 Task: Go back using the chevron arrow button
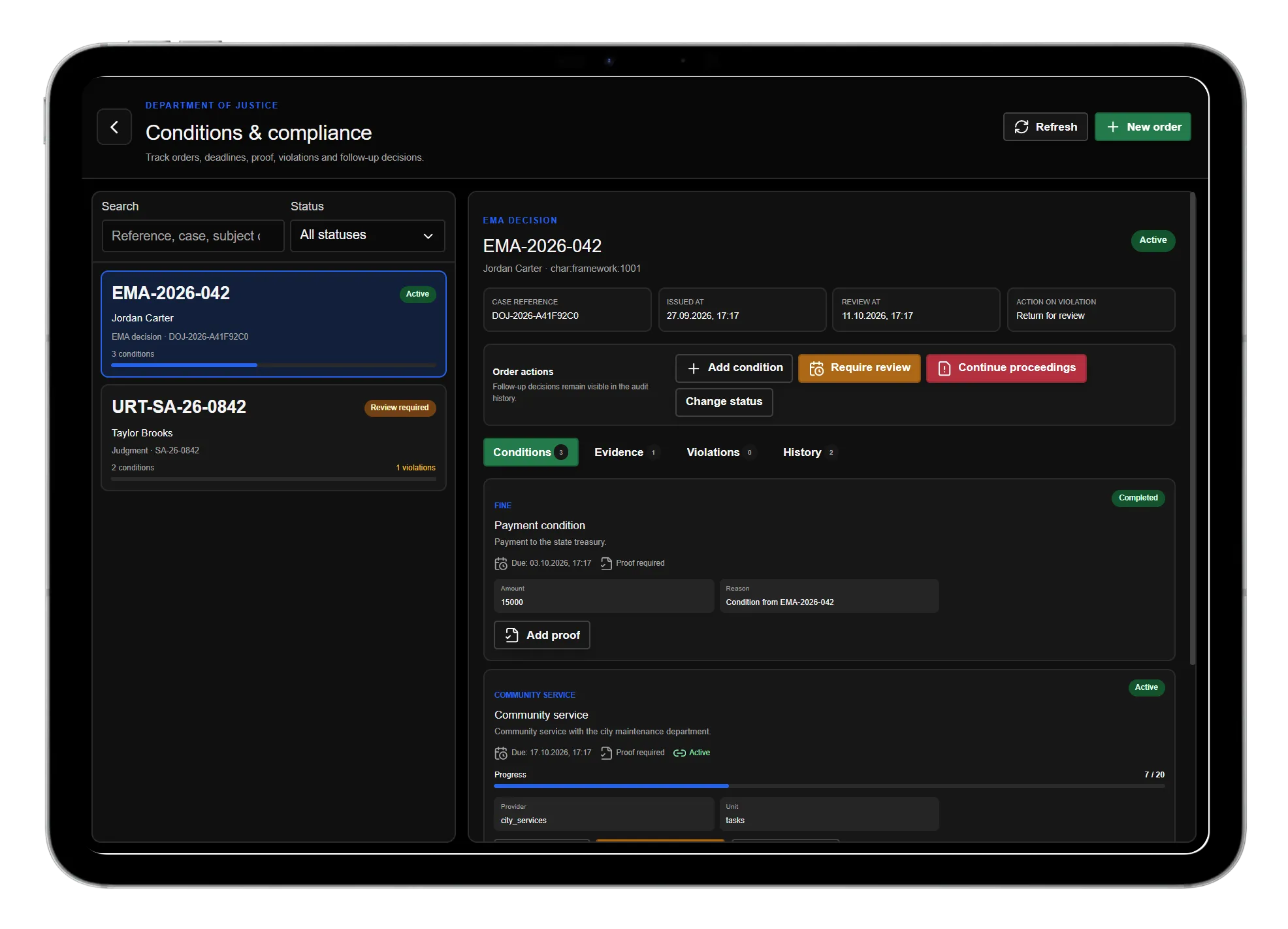click(114, 127)
